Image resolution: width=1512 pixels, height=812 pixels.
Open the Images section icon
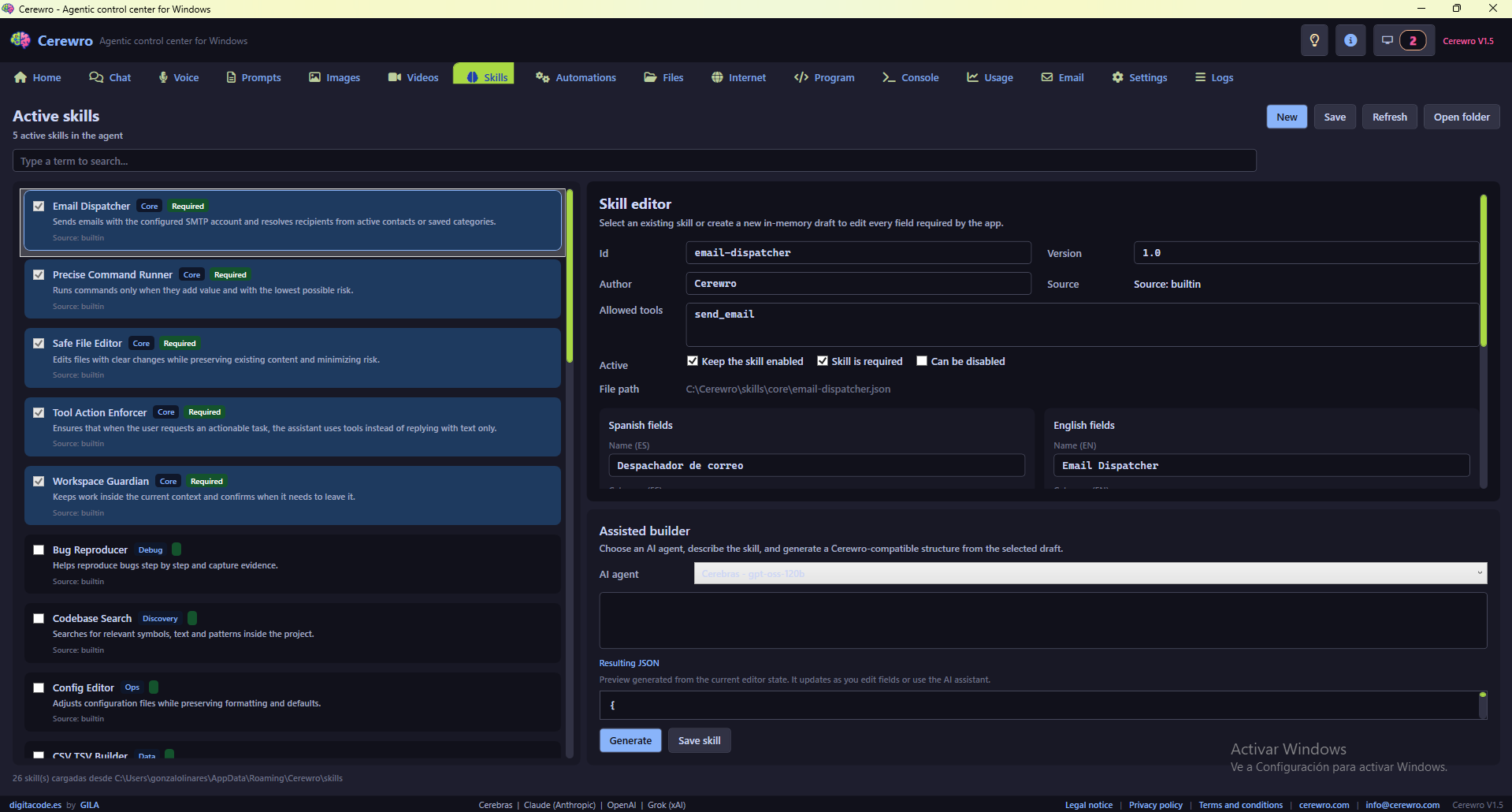pyautogui.click(x=314, y=77)
